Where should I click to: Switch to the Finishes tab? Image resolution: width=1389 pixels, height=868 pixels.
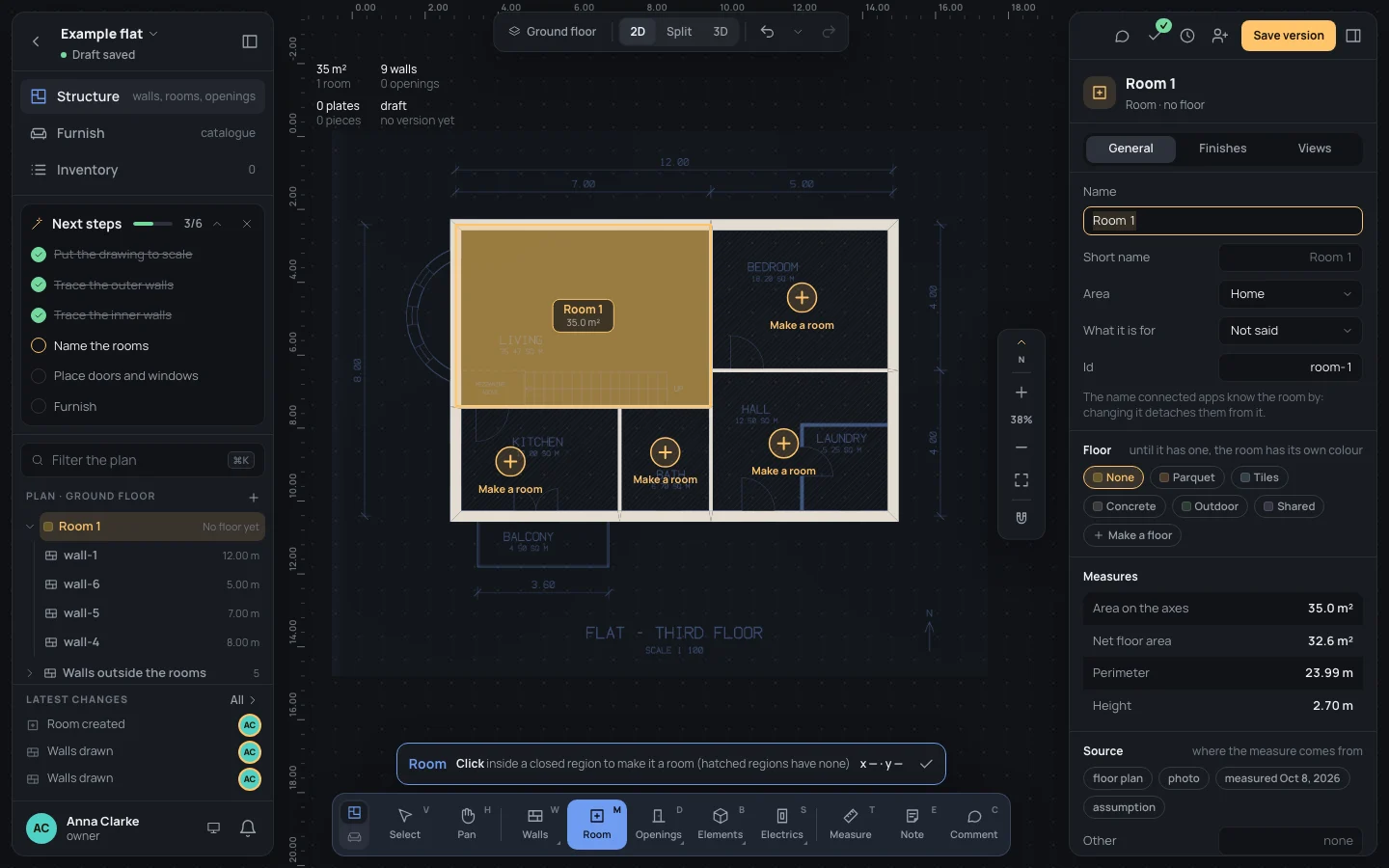click(1222, 149)
